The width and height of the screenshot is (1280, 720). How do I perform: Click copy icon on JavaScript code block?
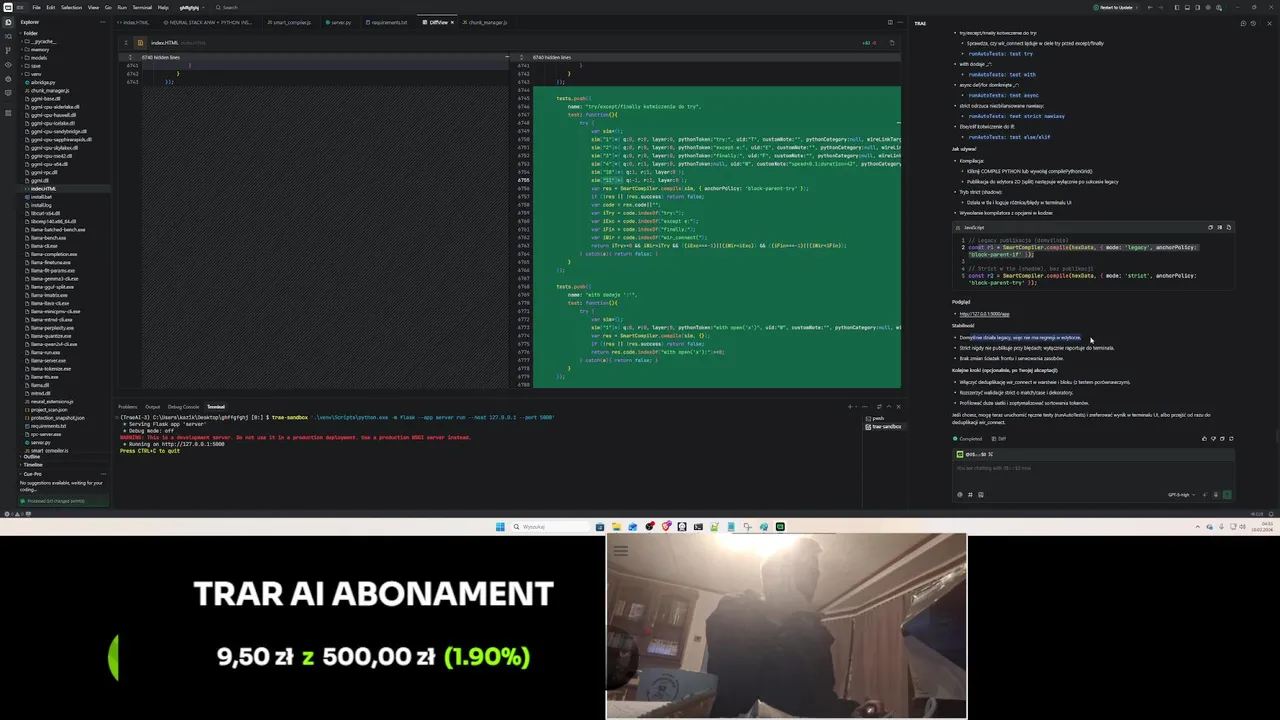[x=1210, y=227]
